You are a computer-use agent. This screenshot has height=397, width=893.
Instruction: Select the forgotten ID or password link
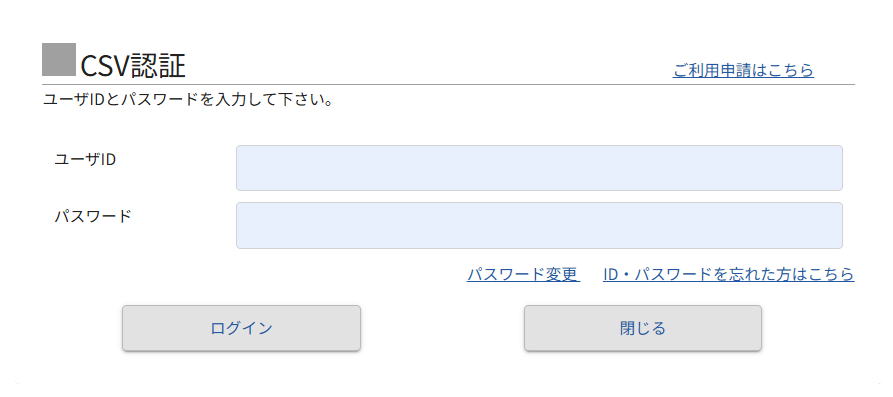(x=728, y=275)
